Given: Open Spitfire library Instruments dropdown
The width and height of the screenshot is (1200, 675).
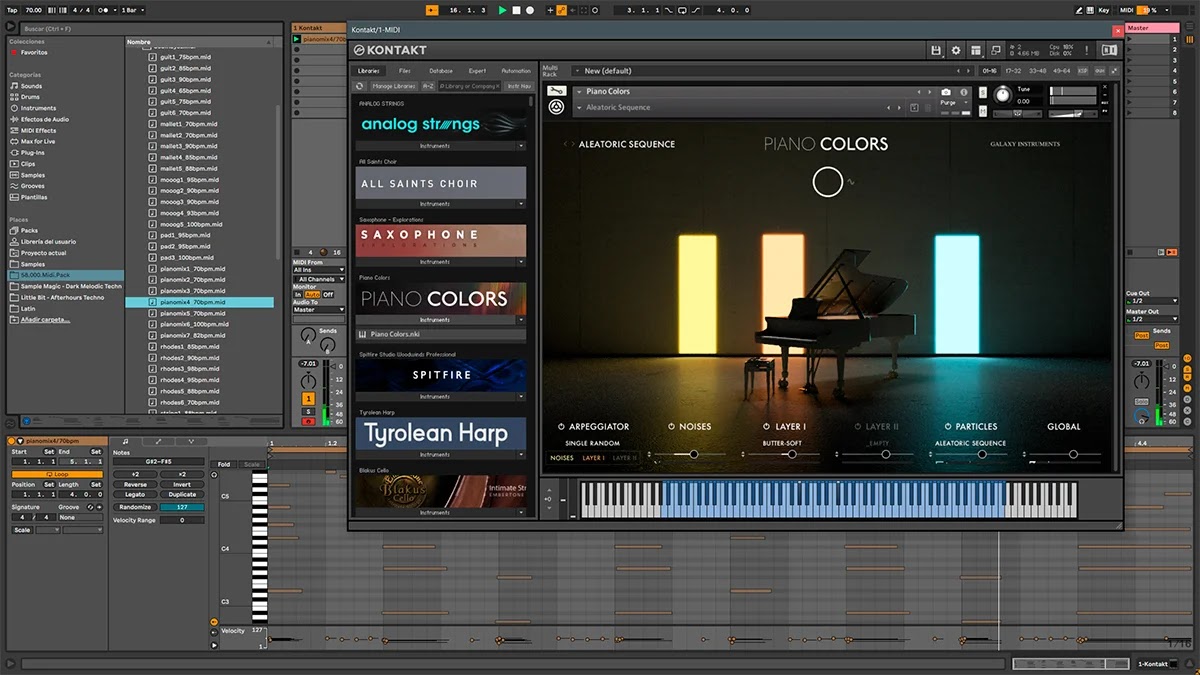Looking at the screenshot, I should (x=521, y=397).
